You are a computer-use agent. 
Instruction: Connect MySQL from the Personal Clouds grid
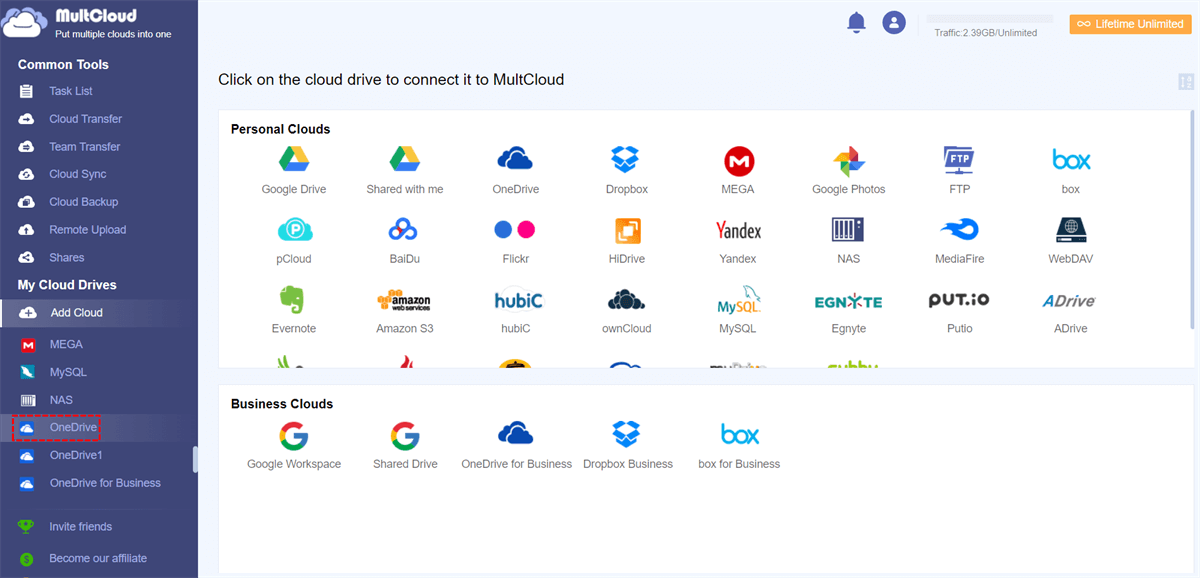(x=738, y=300)
